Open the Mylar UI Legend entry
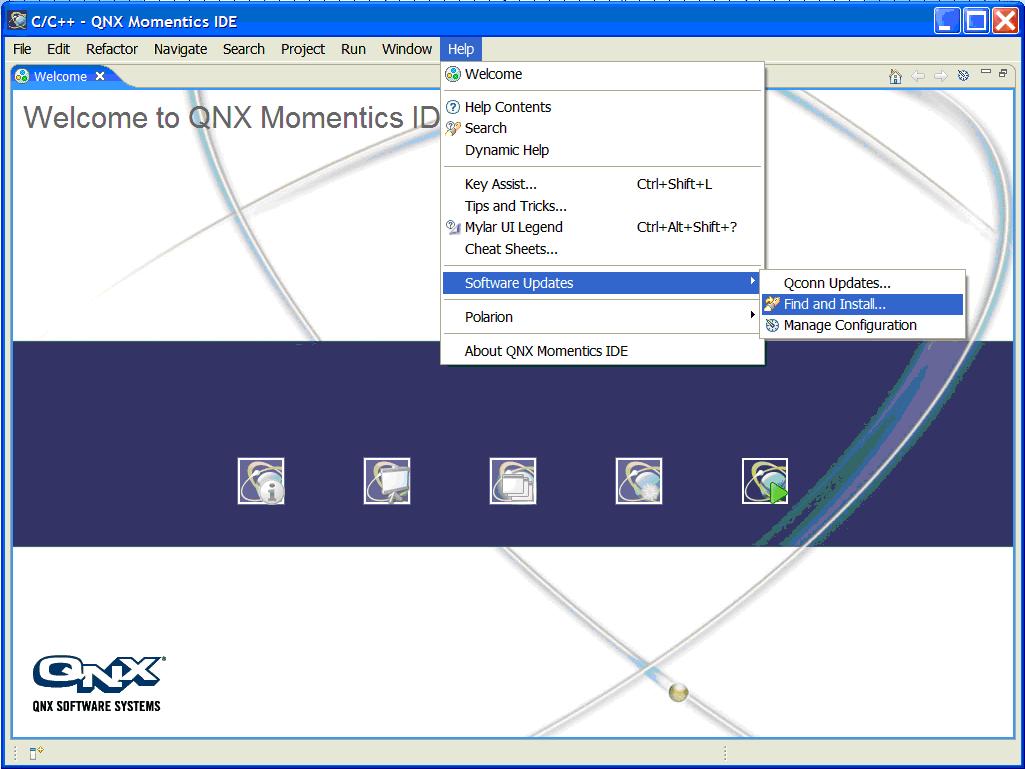 click(x=513, y=227)
